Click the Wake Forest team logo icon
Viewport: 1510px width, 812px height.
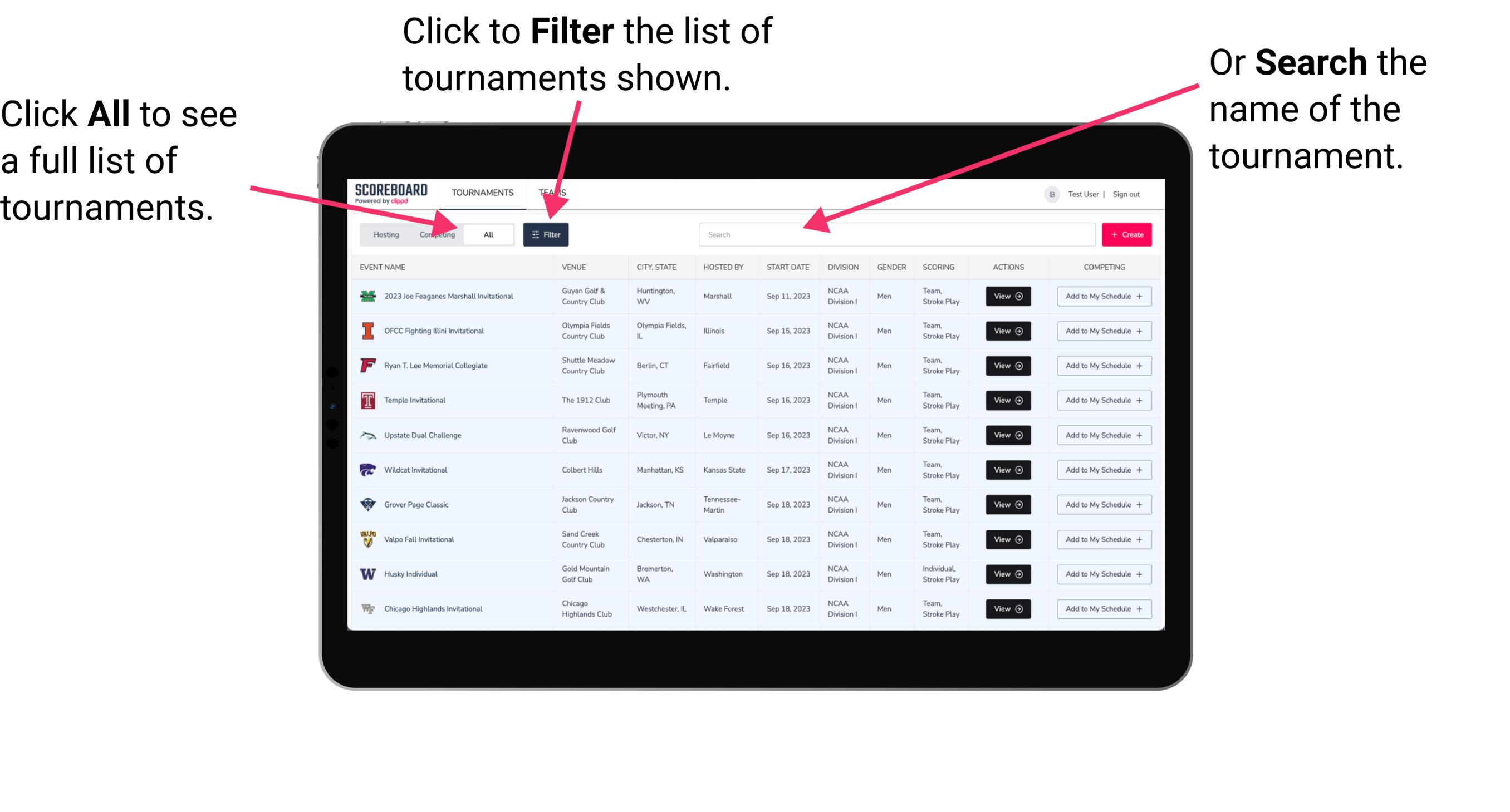[369, 608]
